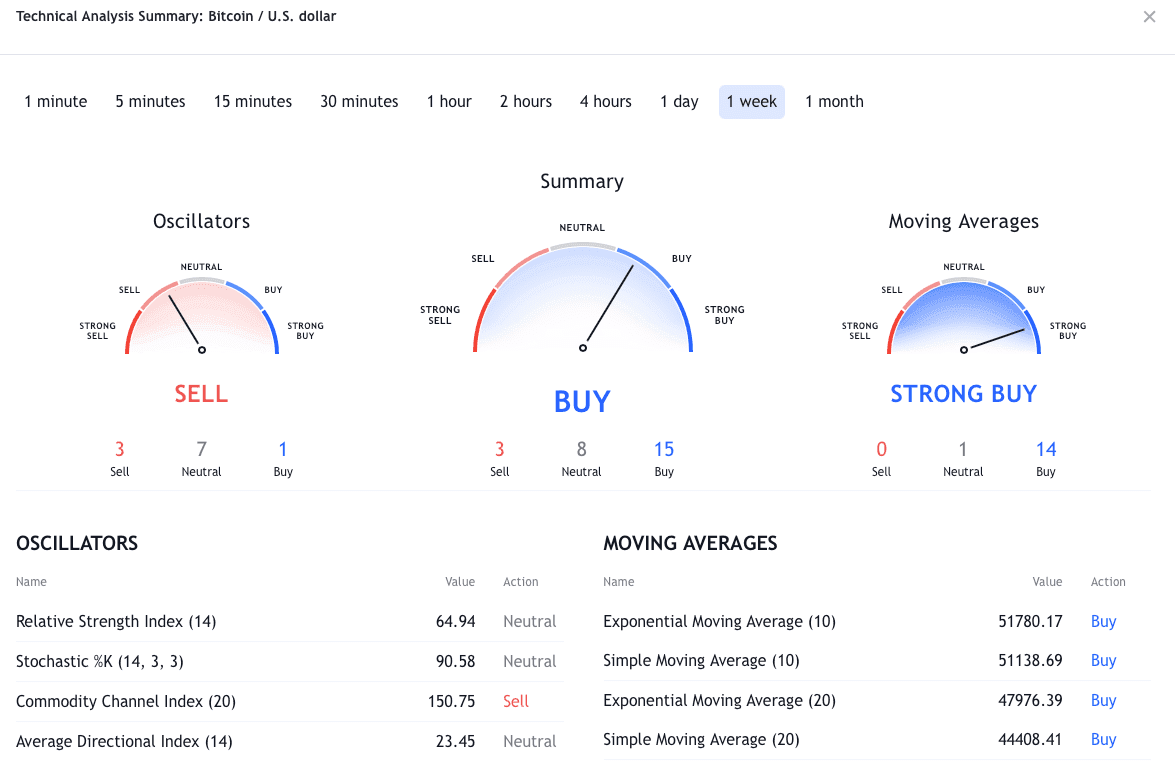Select the 1 minute timeframe tab
The height and width of the screenshot is (761, 1175).
pos(56,102)
